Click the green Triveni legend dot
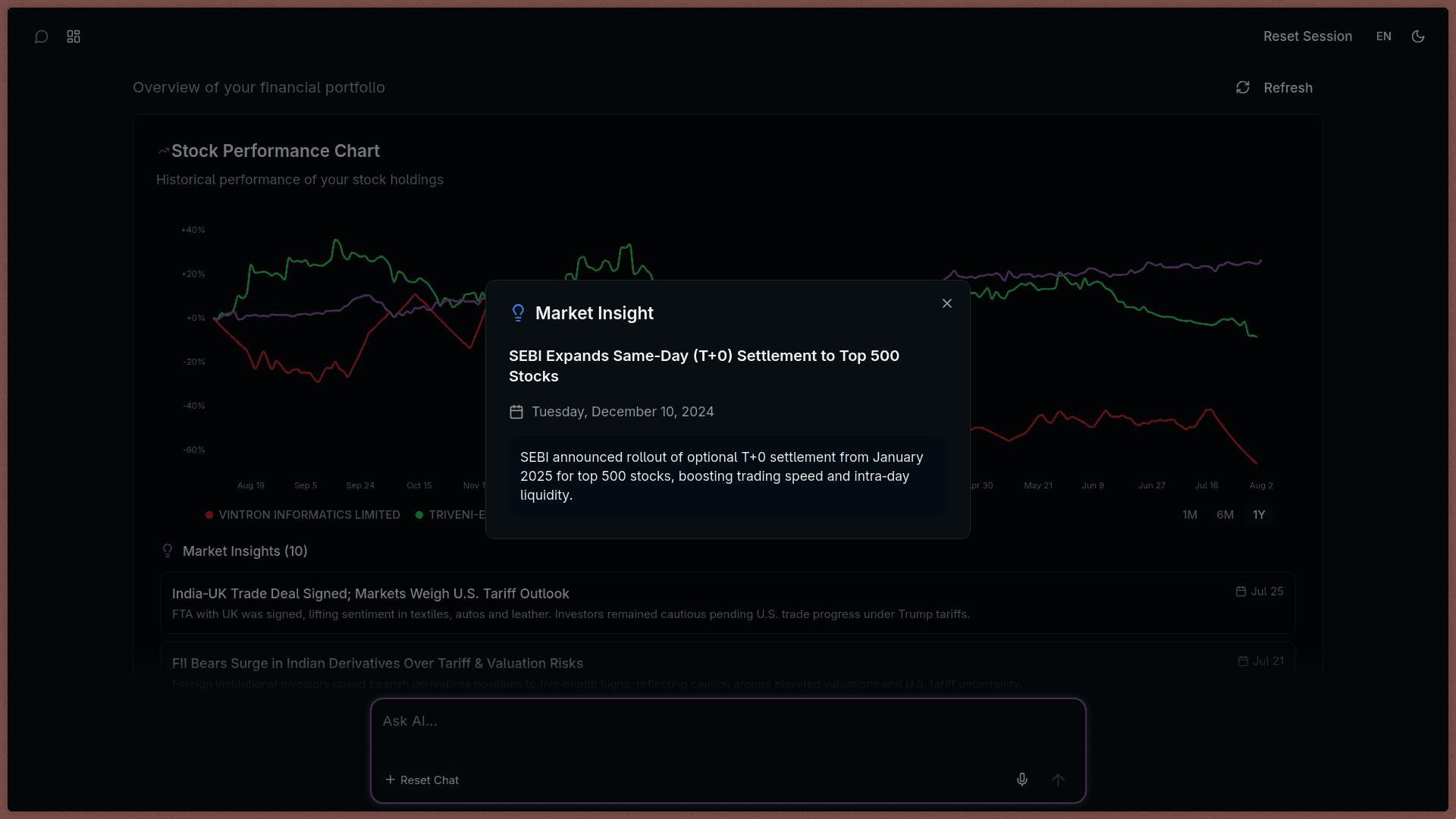 click(x=419, y=515)
